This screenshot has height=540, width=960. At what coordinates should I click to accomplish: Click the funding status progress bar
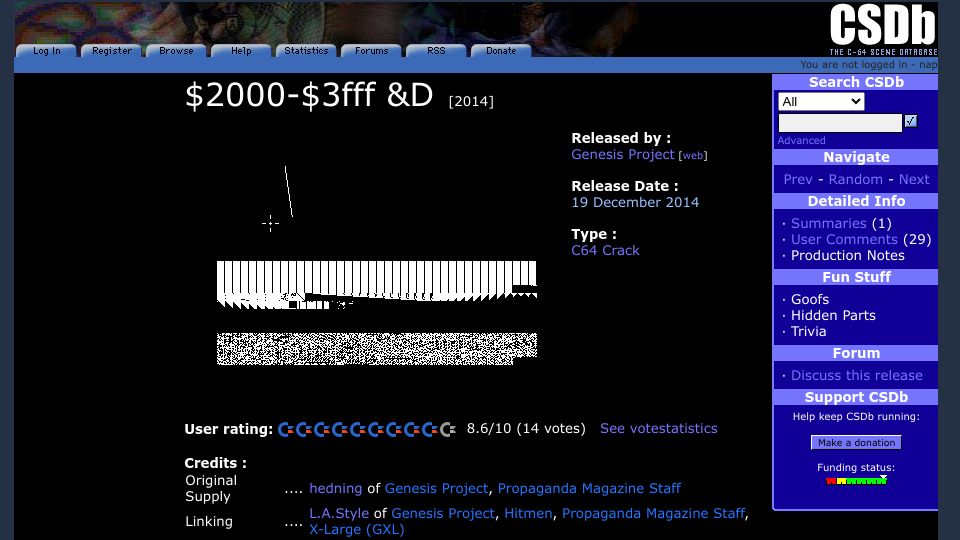click(x=856, y=481)
